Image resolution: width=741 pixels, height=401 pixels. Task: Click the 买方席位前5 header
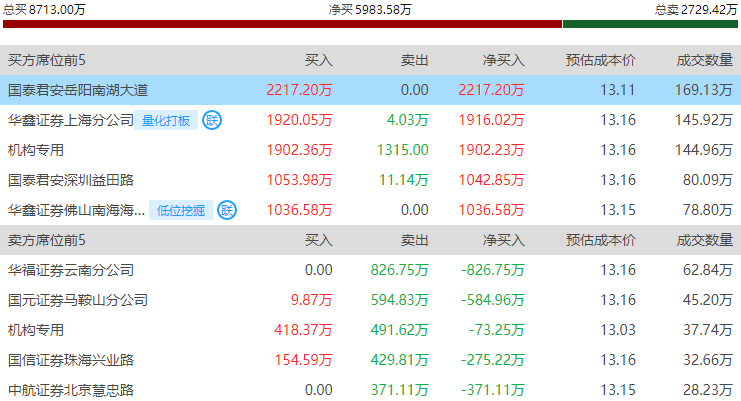pyautogui.click(x=47, y=60)
